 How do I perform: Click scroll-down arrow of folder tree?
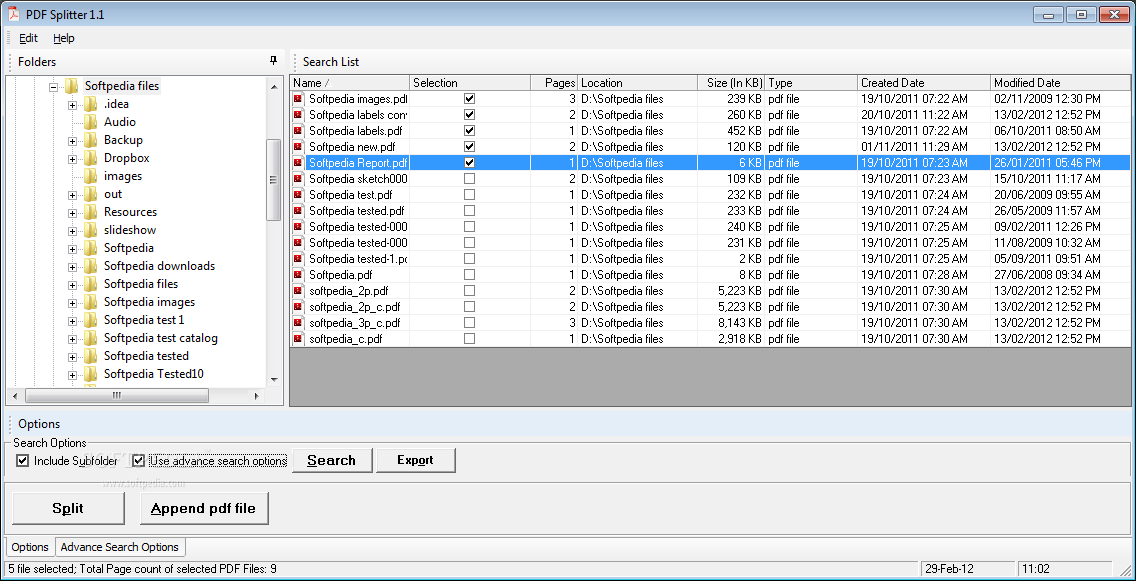274,380
